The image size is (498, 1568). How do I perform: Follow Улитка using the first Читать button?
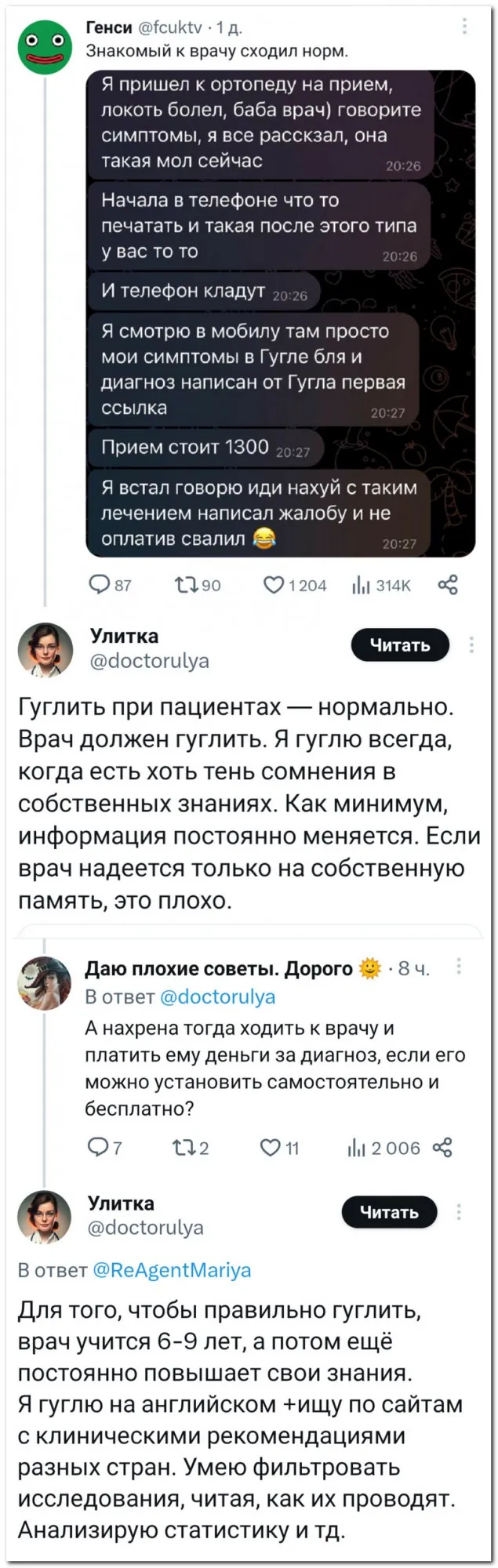pos(400,645)
